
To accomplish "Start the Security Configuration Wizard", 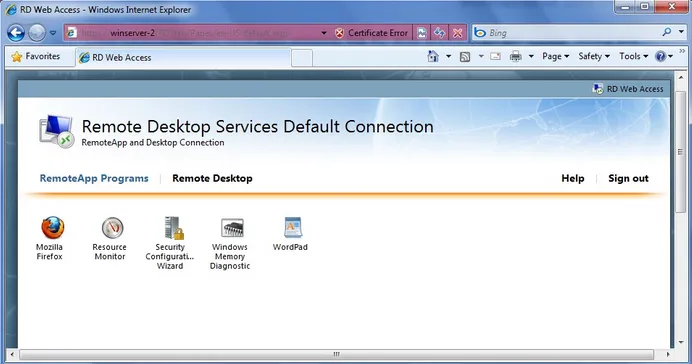I will pos(170,243).
